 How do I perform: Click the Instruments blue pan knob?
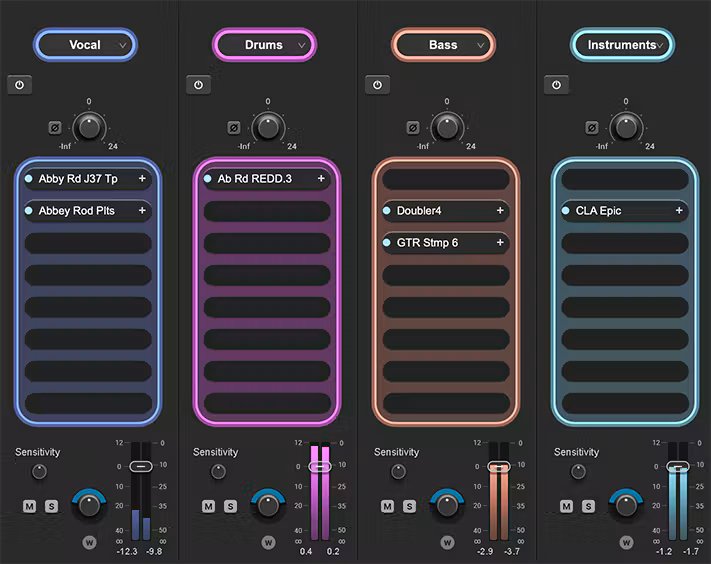(626, 505)
